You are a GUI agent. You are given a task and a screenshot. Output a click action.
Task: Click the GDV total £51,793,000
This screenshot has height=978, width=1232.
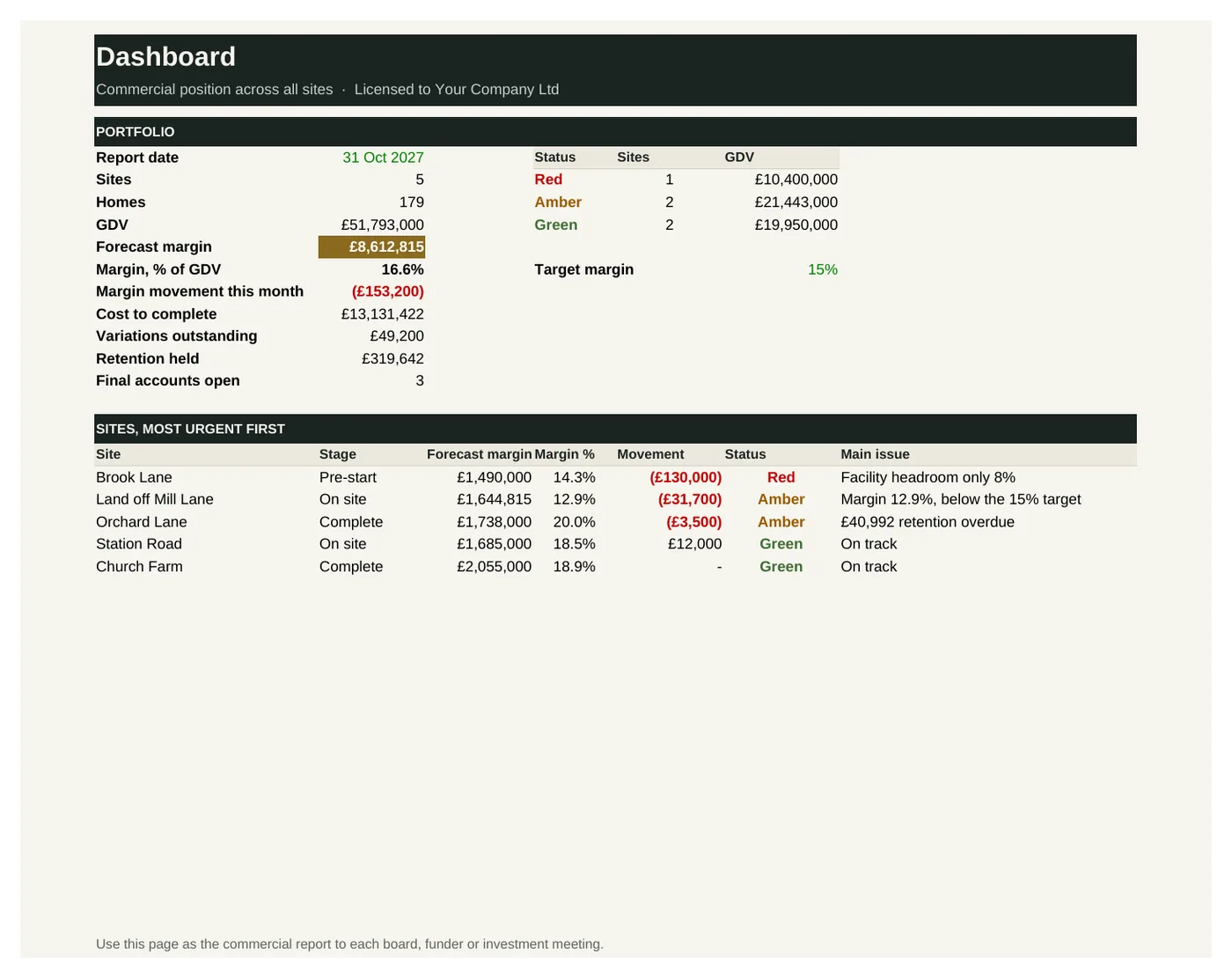click(x=382, y=225)
